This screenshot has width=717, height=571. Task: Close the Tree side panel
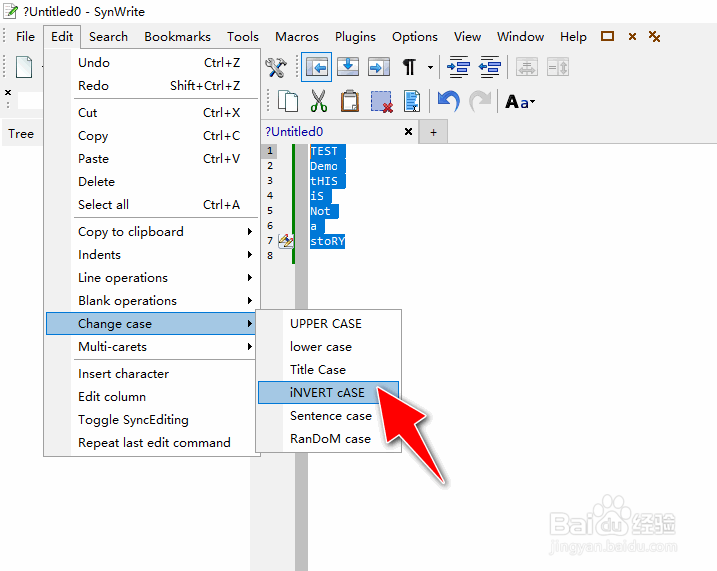(8, 92)
